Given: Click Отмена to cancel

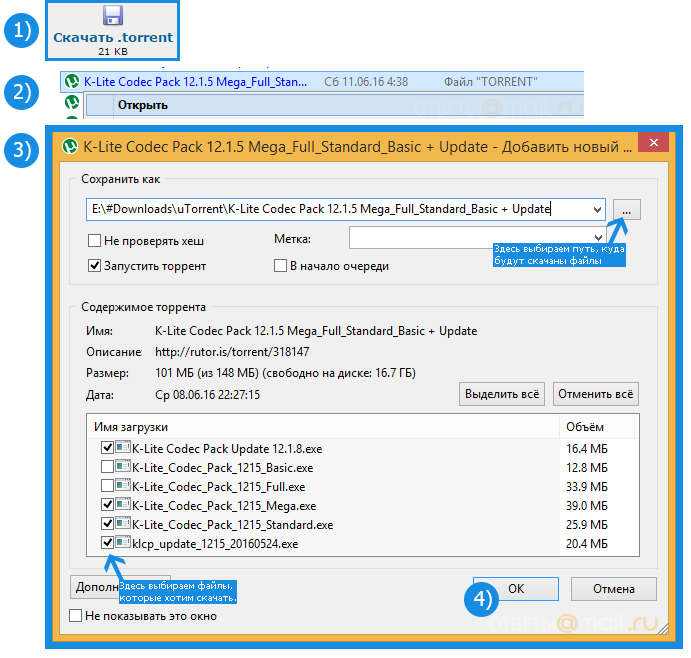Looking at the screenshot, I should pos(613,589).
